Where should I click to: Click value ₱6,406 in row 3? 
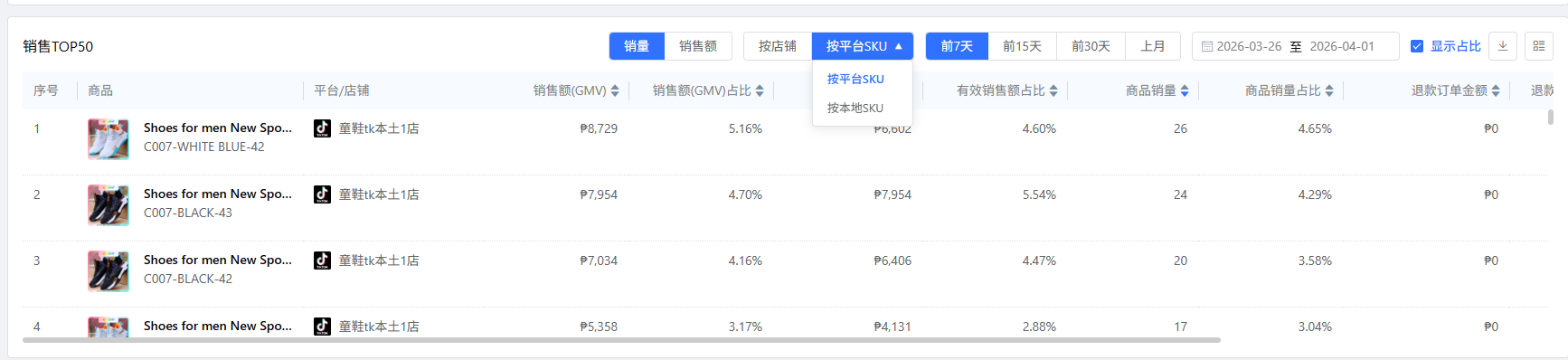[x=893, y=261]
